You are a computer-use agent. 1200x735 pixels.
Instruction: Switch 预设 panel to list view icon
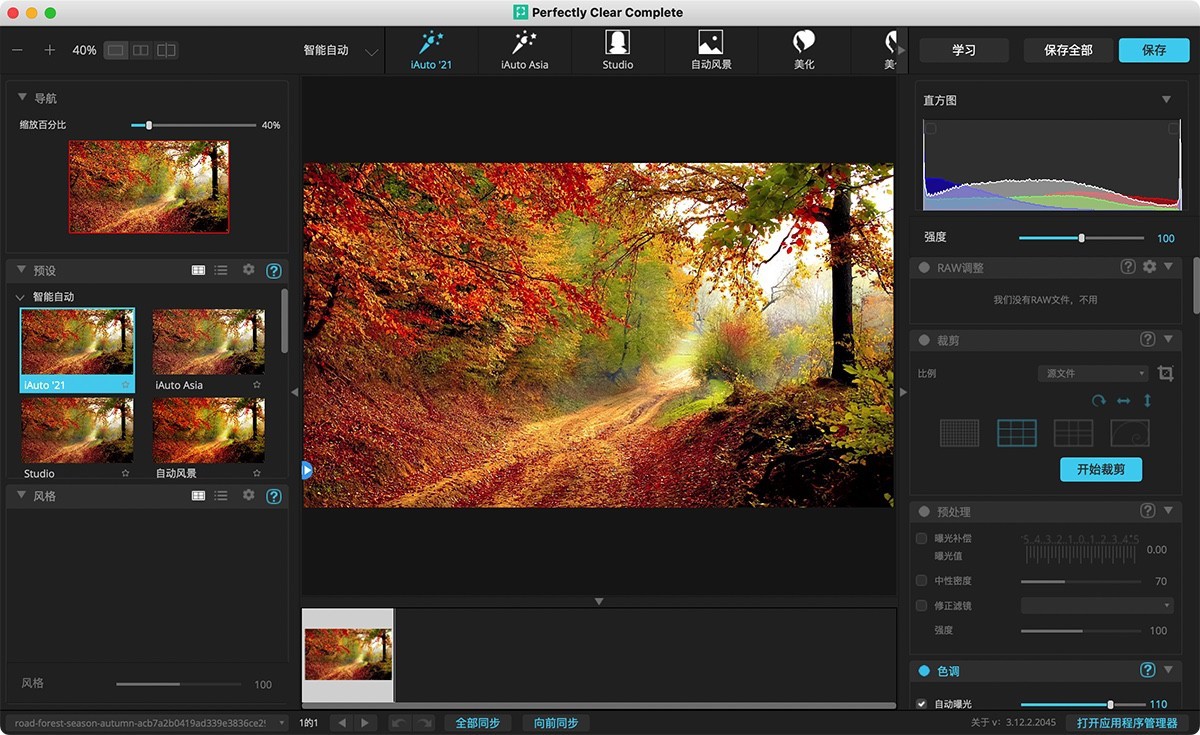click(x=220, y=270)
